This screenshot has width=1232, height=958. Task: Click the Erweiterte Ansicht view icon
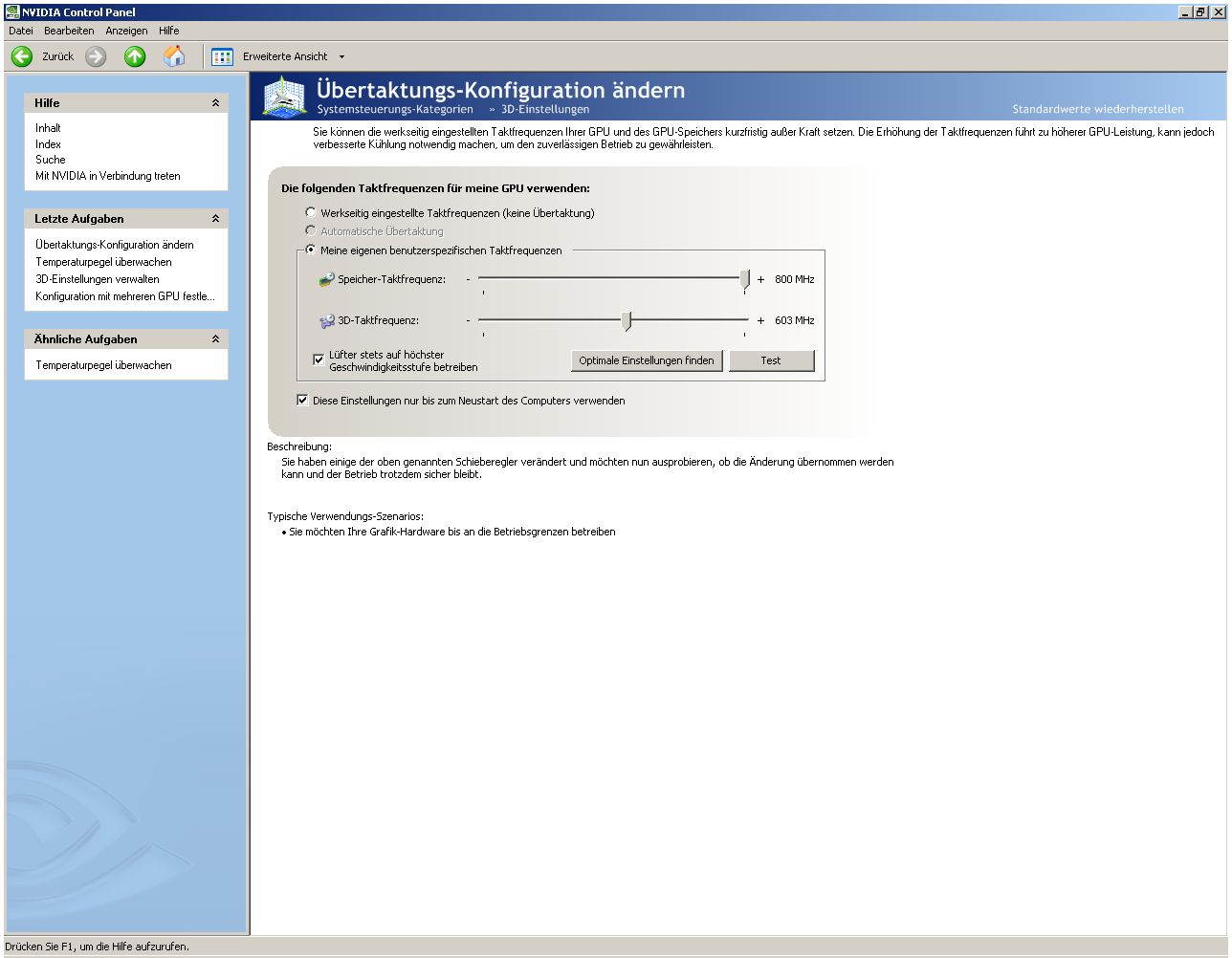click(222, 56)
